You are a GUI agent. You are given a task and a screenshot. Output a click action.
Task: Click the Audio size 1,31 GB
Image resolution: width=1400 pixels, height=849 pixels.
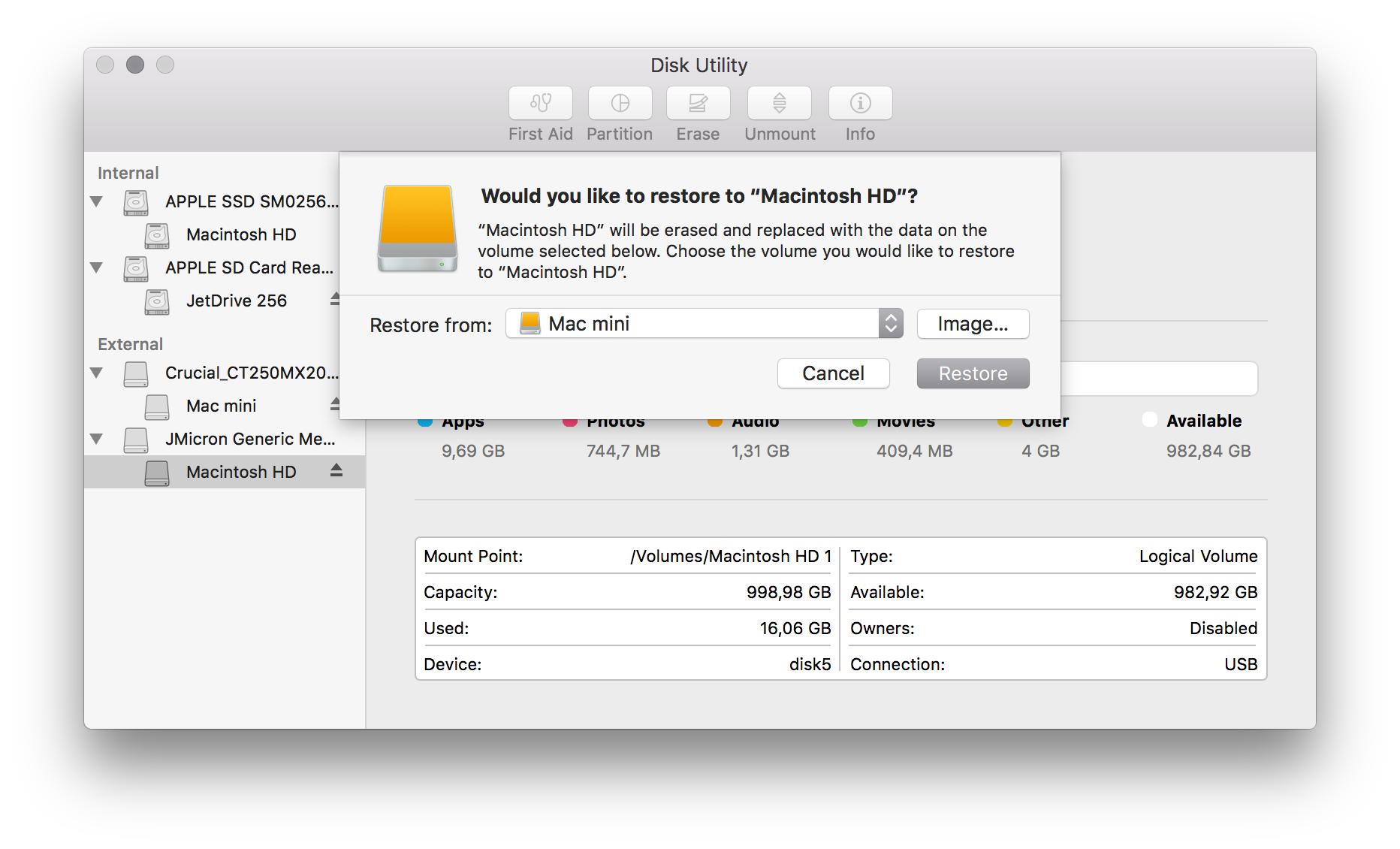pyautogui.click(x=760, y=452)
